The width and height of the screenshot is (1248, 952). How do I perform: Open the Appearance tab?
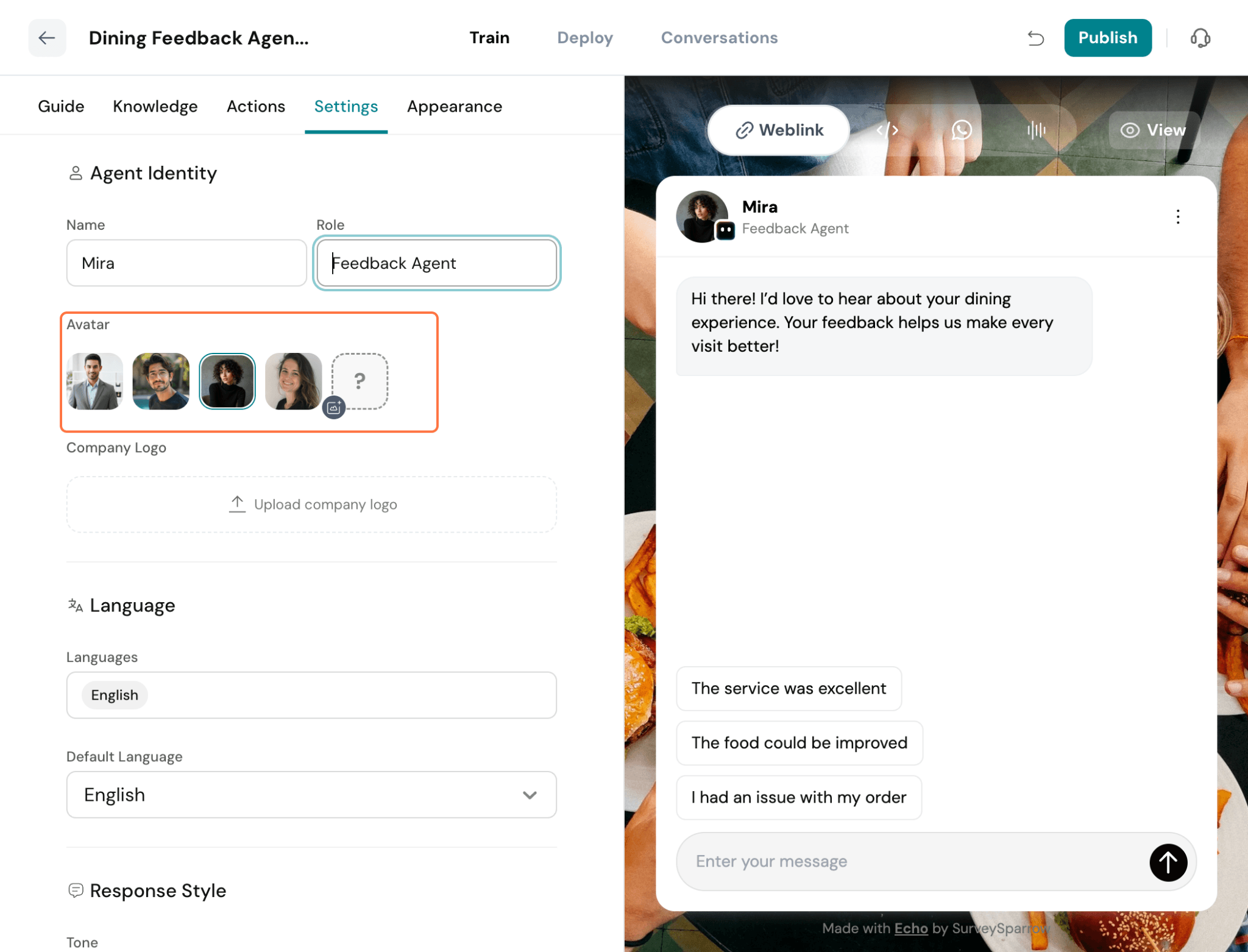[x=455, y=107]
